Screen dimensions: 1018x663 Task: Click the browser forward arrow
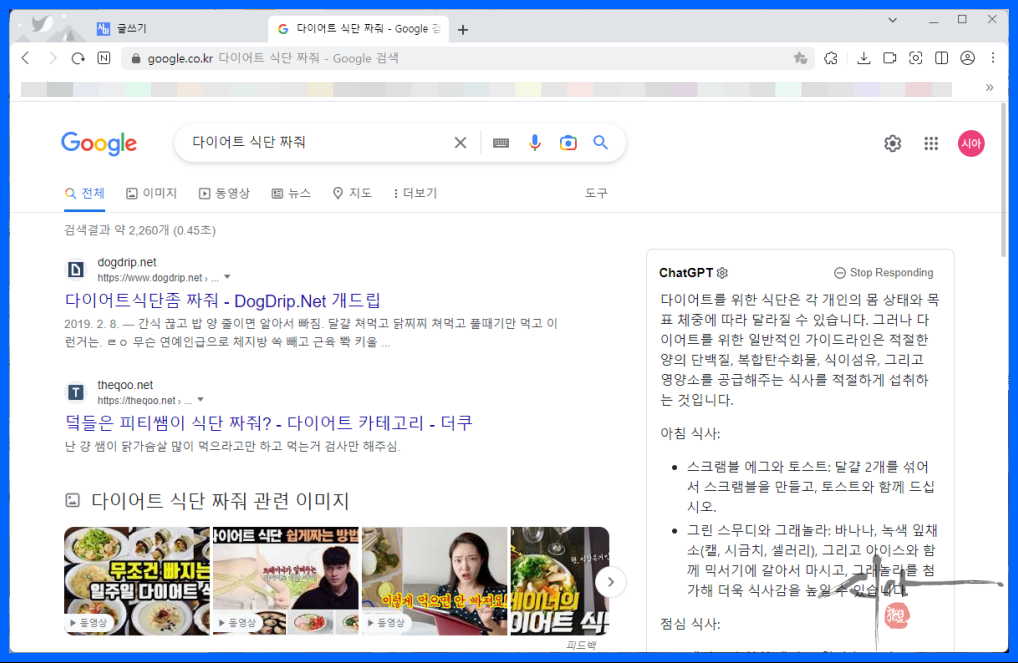point(53,58)
